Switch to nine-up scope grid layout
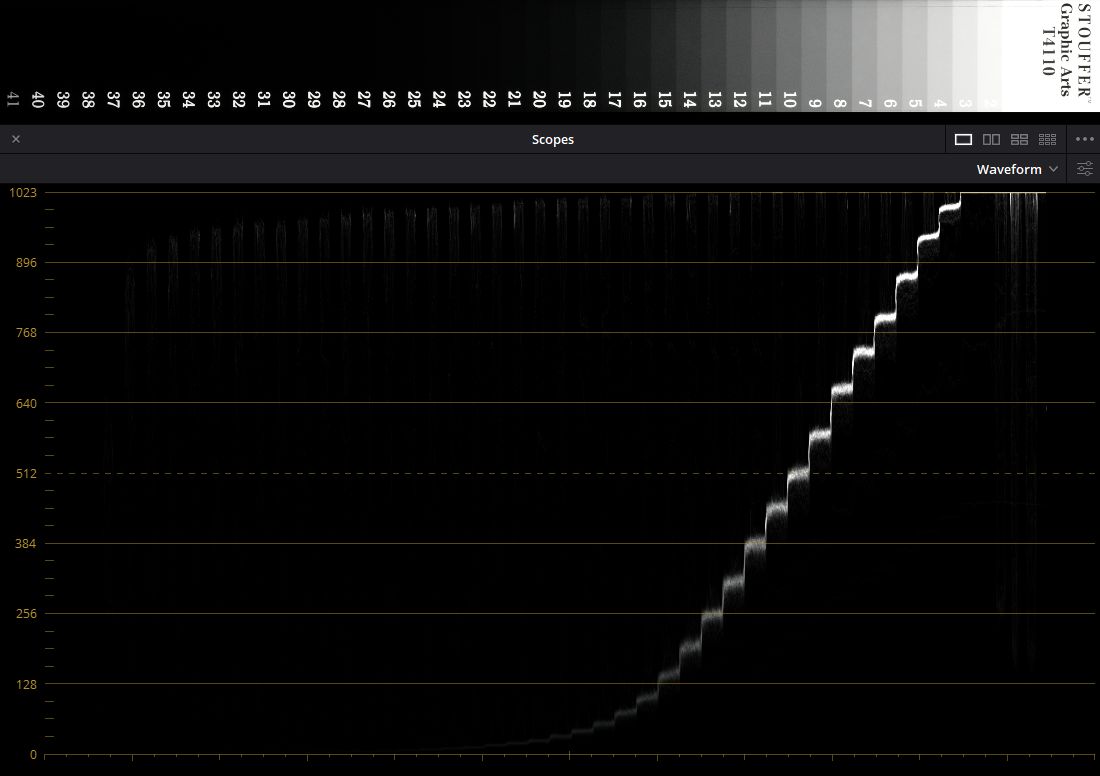Viewport: 1100px width, 776px height. click(1047, 140)
